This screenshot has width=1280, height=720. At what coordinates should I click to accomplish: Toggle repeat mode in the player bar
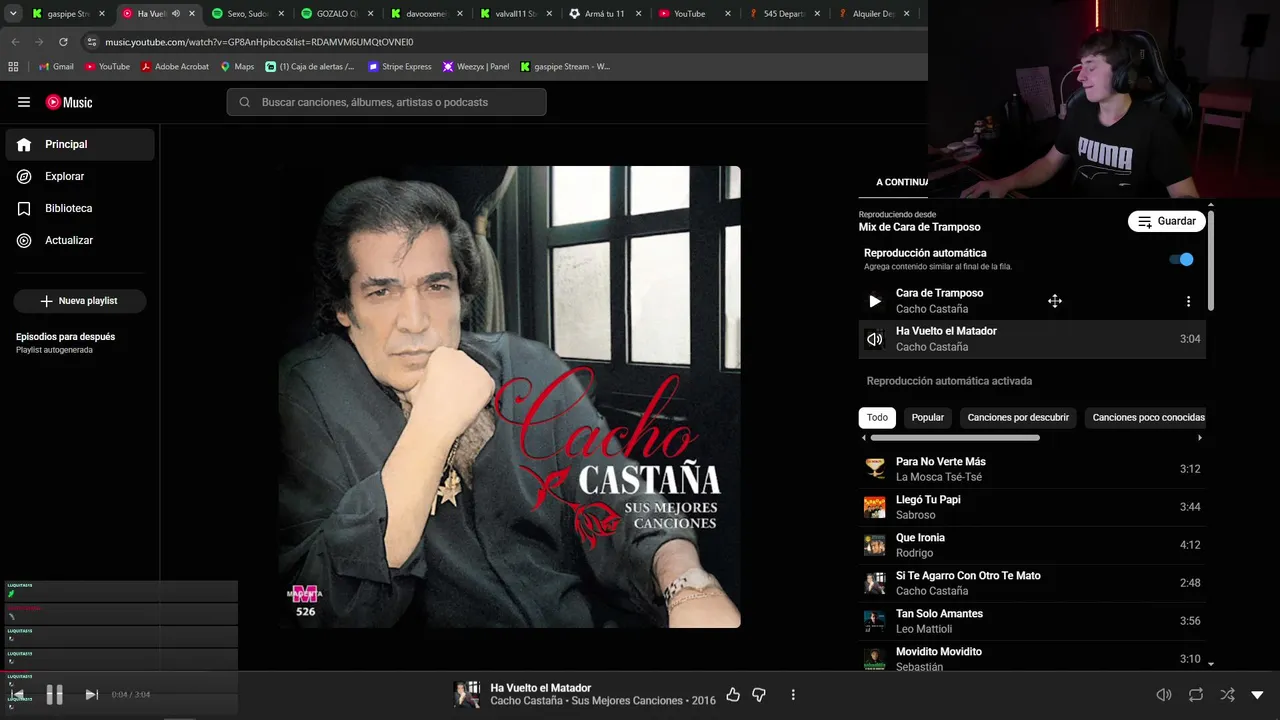point(1196,695)
